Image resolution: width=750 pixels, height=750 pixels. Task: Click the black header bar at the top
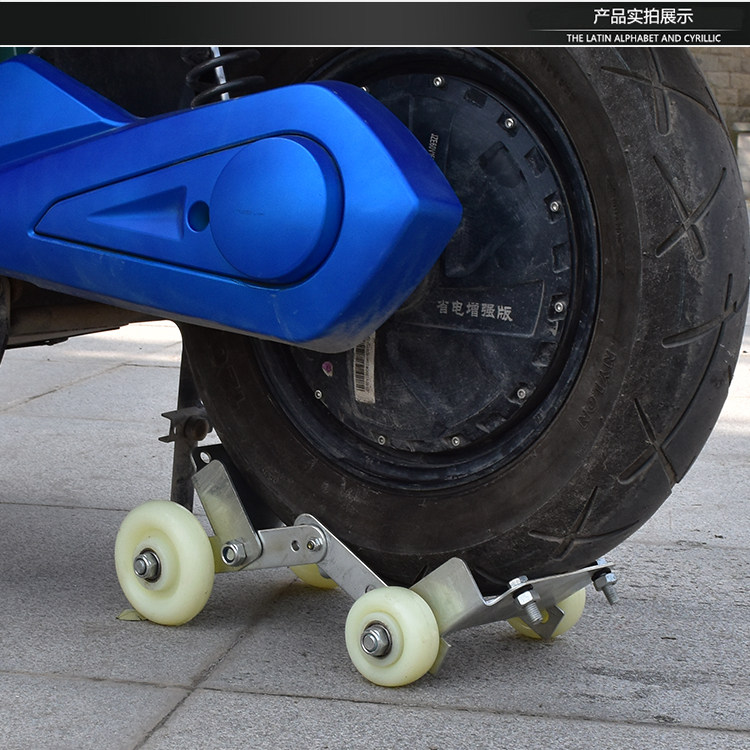pos(280,22)
